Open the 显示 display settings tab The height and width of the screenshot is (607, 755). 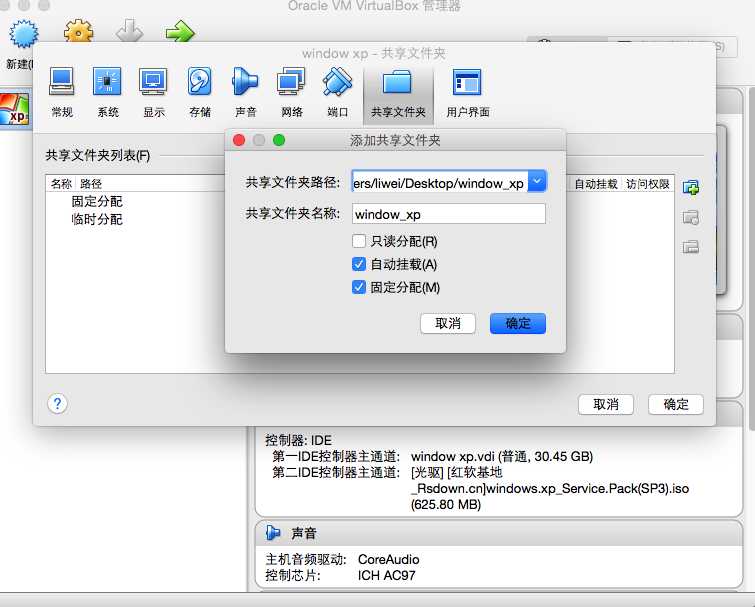coord(154,93)
